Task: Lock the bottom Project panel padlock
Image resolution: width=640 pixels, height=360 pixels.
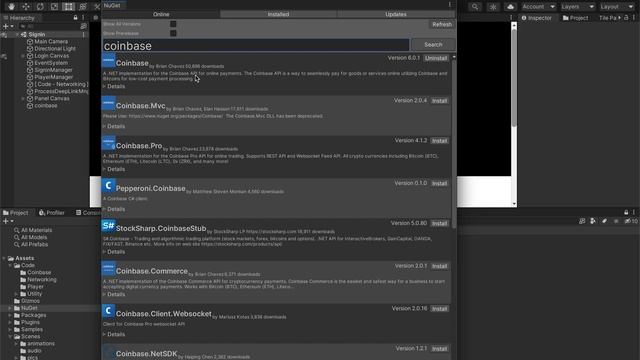Action: [x=626, y=212]
